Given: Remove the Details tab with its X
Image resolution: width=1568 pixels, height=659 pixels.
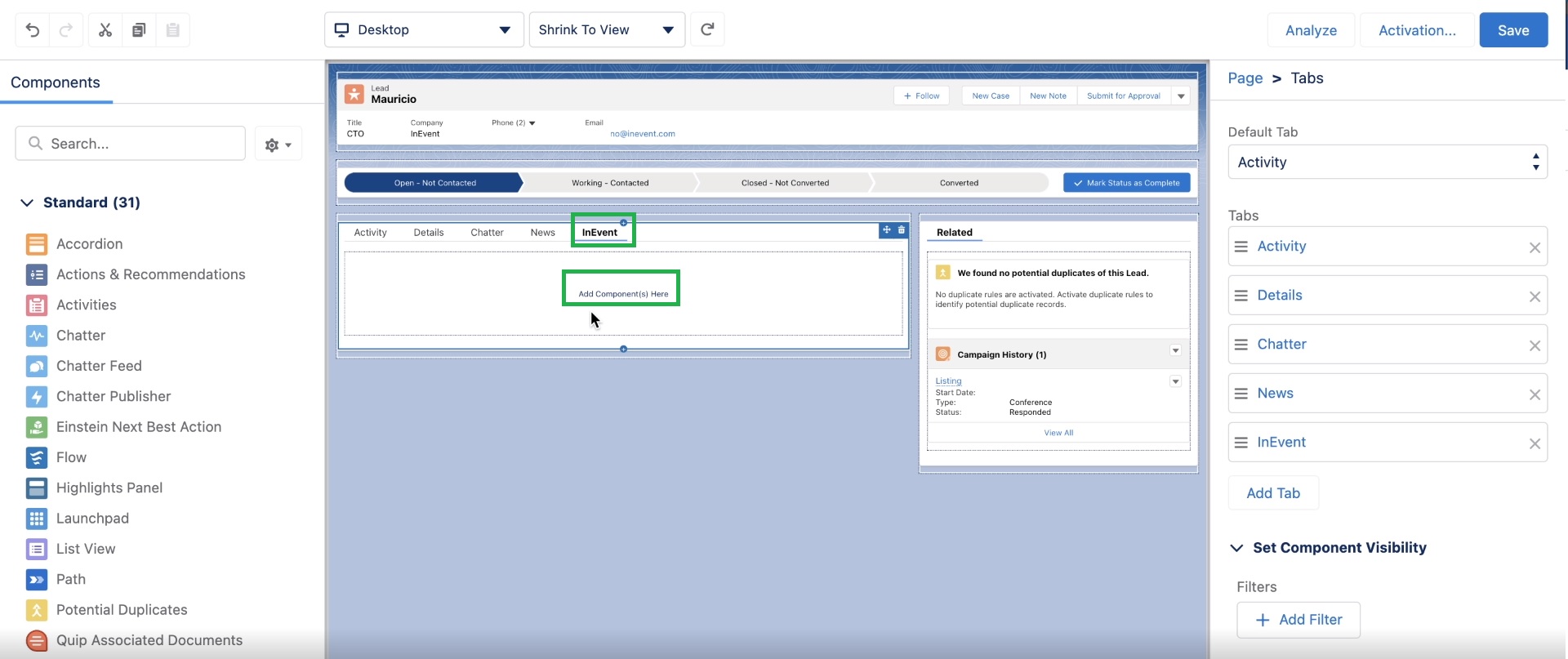Looking at the screenshot, I should (1535, 296).
